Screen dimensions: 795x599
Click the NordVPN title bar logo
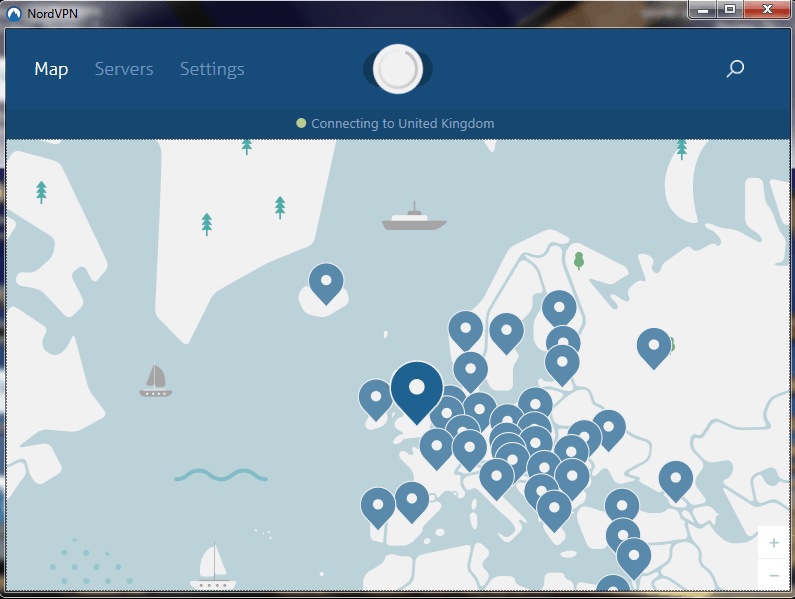(14, 13)
